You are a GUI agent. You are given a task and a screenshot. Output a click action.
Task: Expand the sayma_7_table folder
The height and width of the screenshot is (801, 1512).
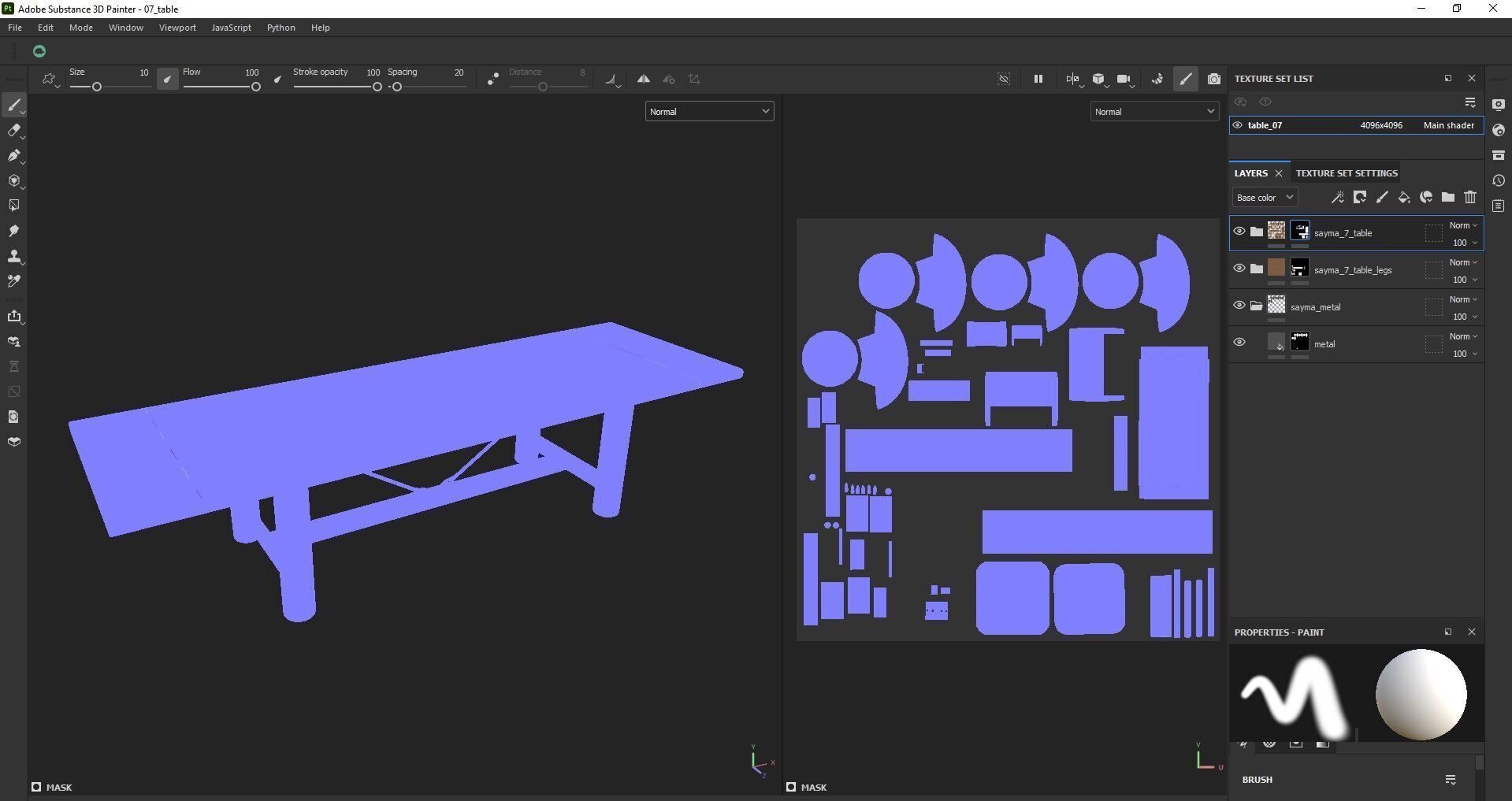1257,232
